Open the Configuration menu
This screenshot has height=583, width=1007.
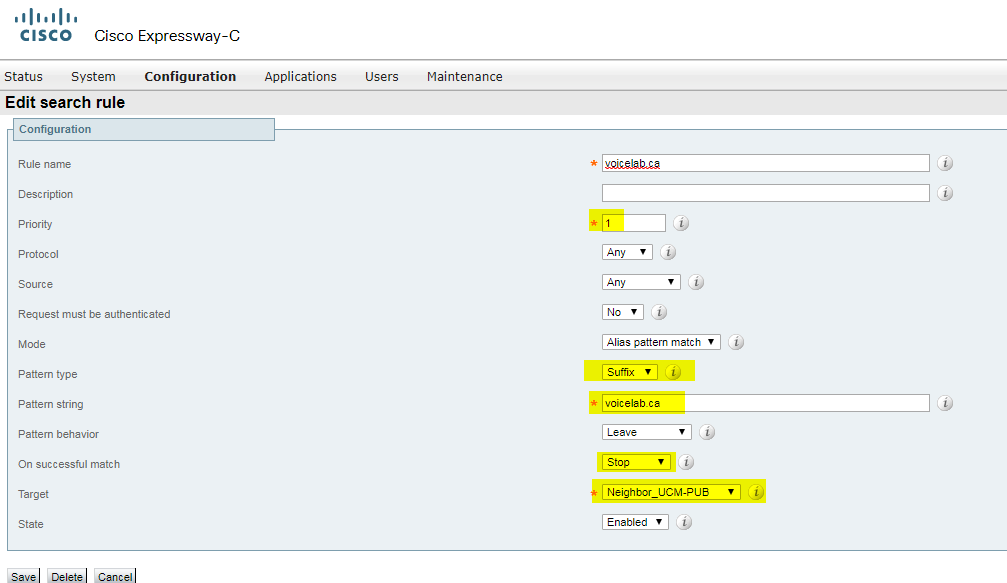click(x=190, y=76)
